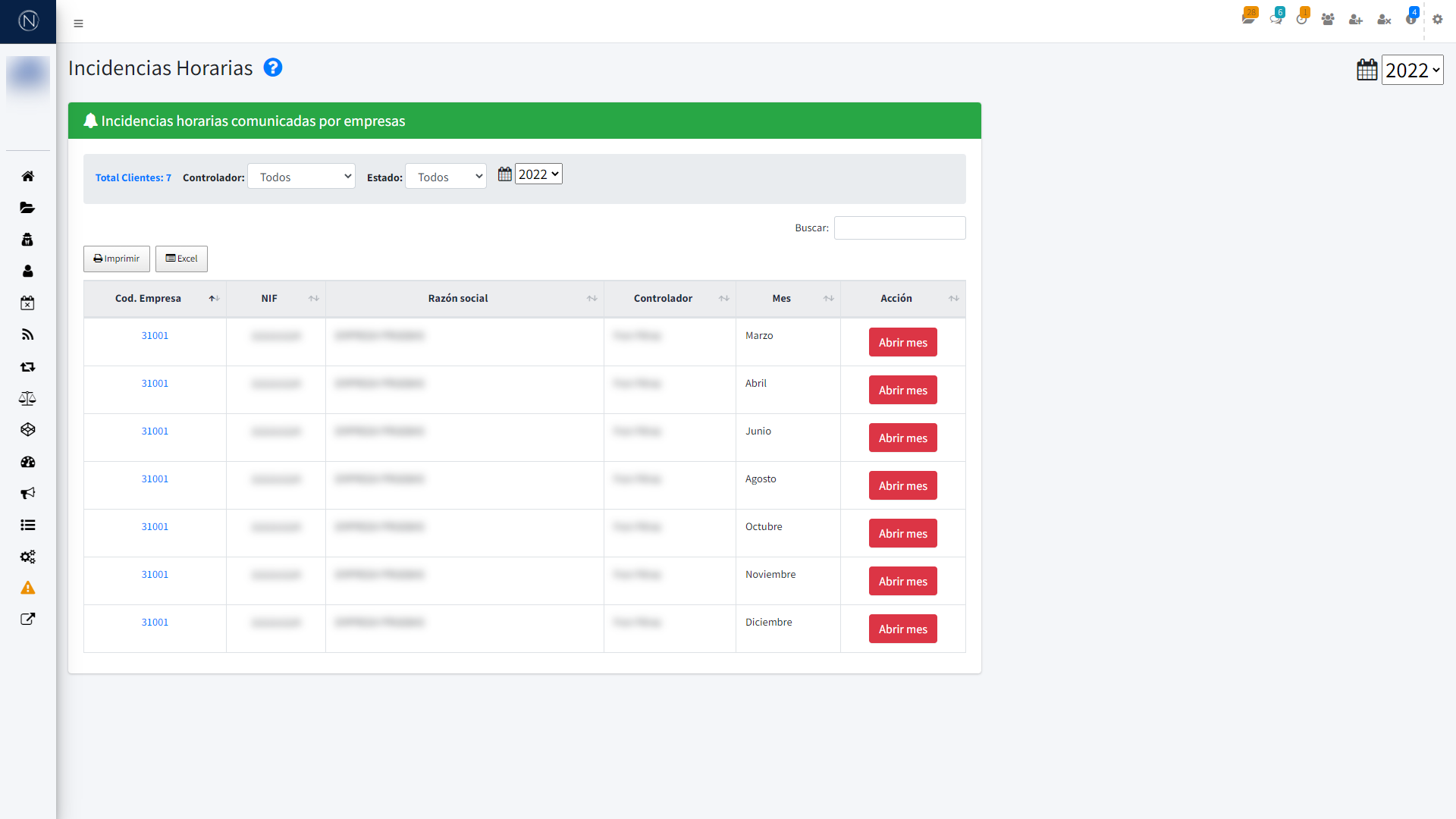Open the Controlador dropdown

point(302,177)
